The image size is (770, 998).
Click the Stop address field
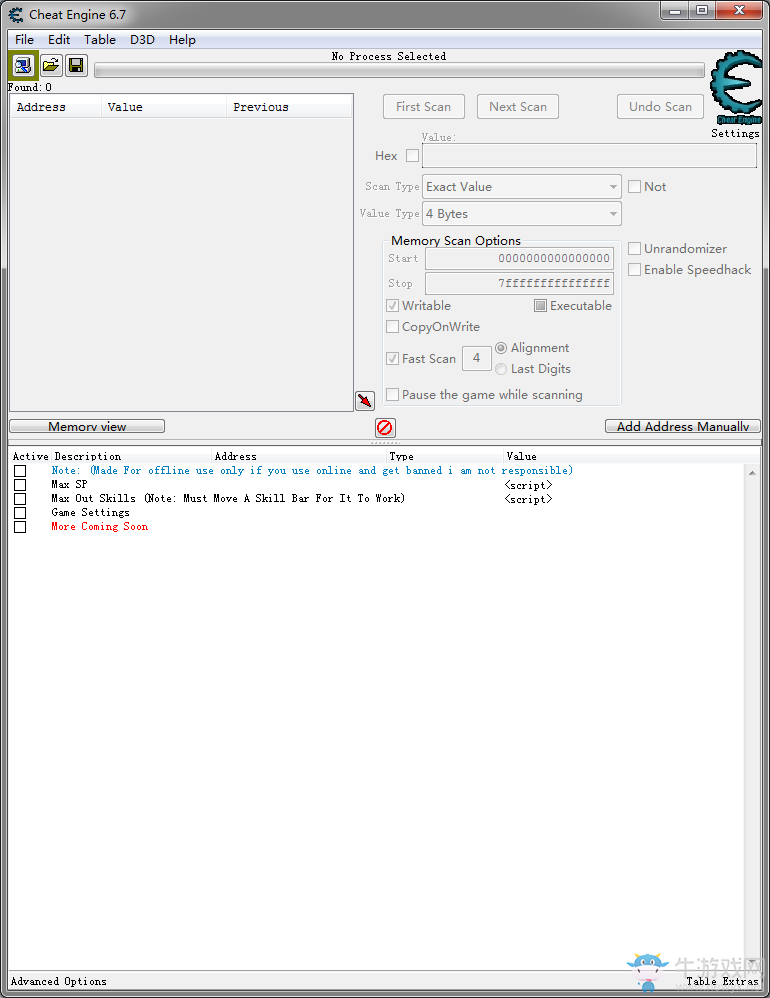[519, 283]
